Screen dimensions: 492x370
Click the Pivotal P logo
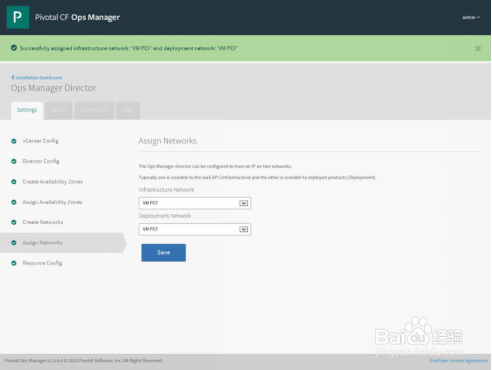pyautogui.click(x=18, y=17)
